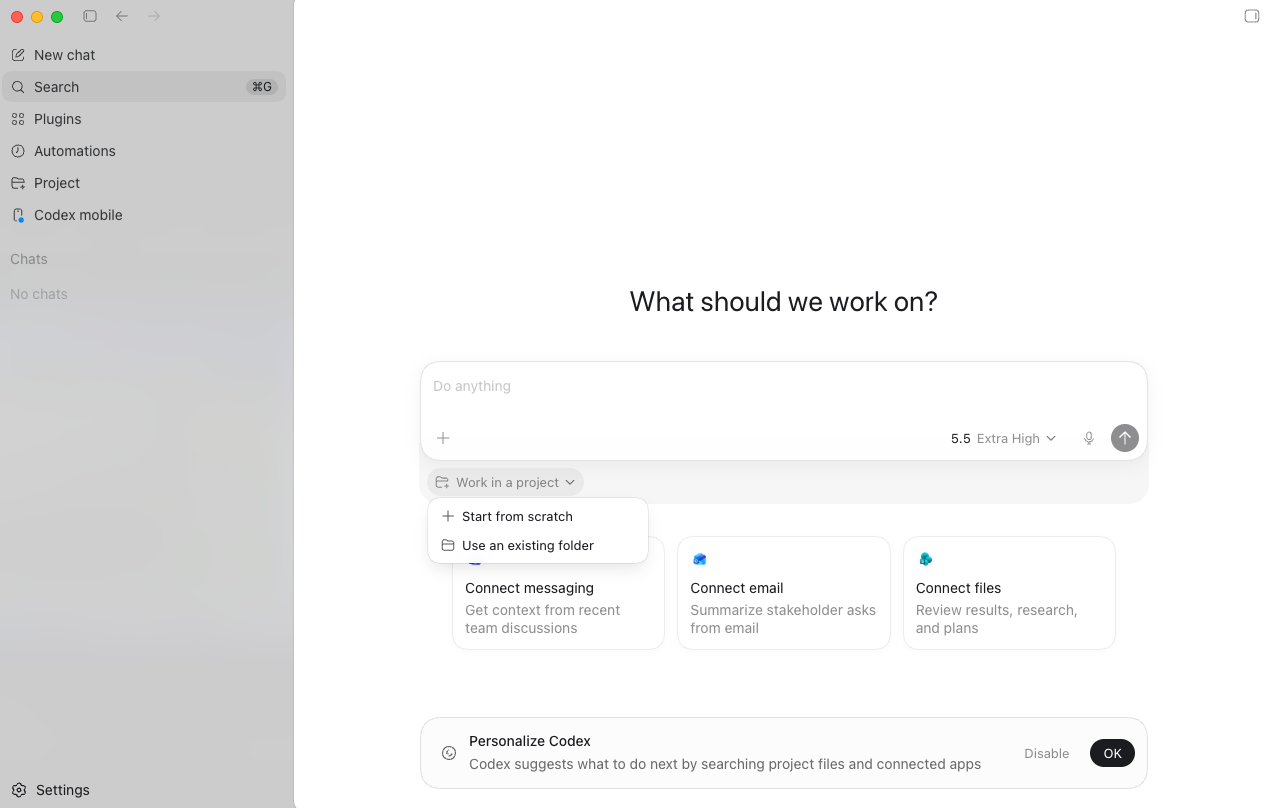The width and height of the screenshot is (1265, 808).
Task: Click the Connect email app icon
Action: 699,559
